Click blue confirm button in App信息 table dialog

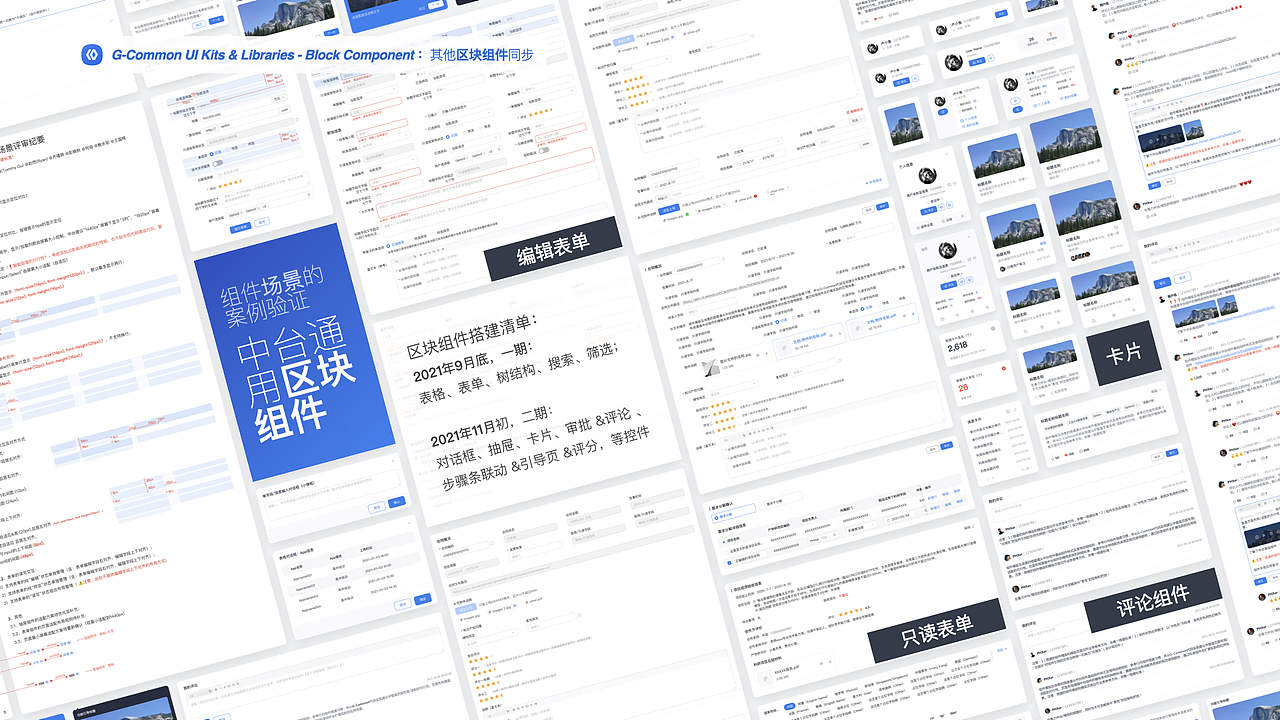(423, 599)
